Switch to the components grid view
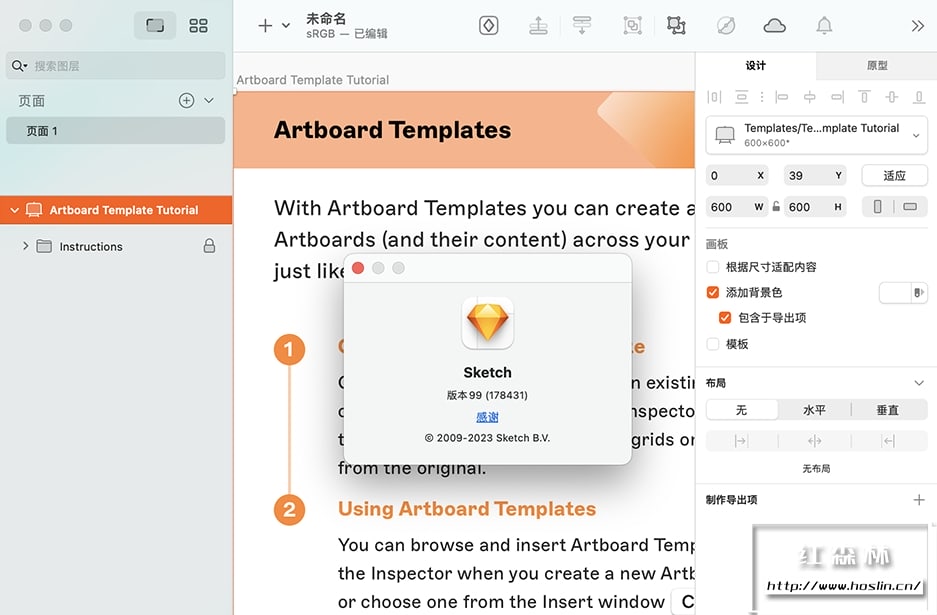This screenshot has width=937, height=615. click(198, 25)
